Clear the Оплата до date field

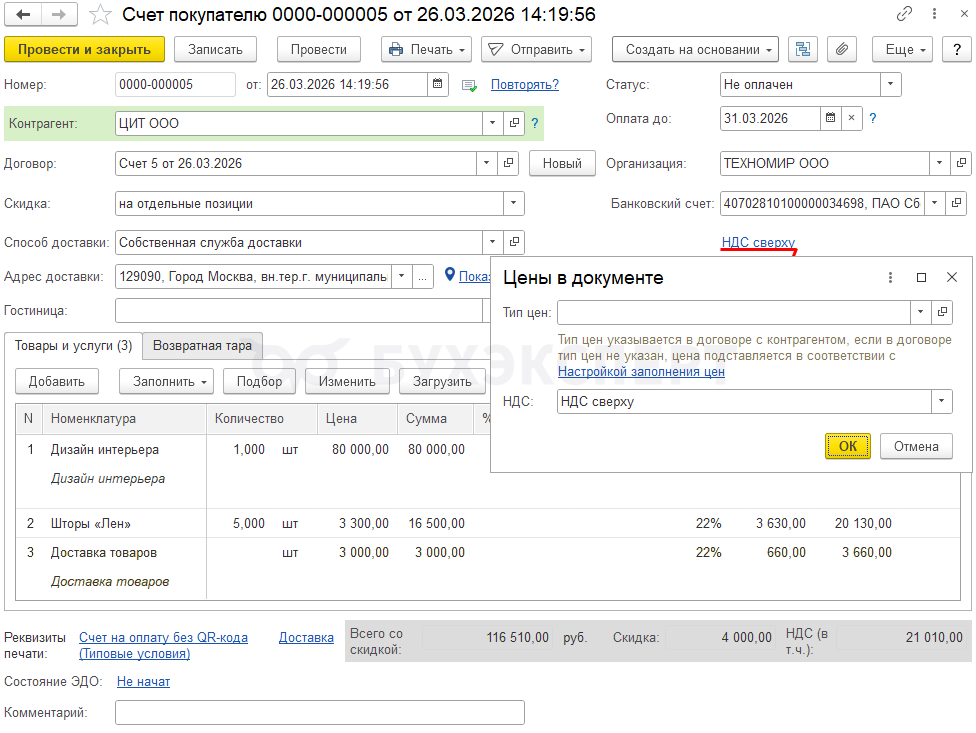pyautogui.click(x=851, y=118)
